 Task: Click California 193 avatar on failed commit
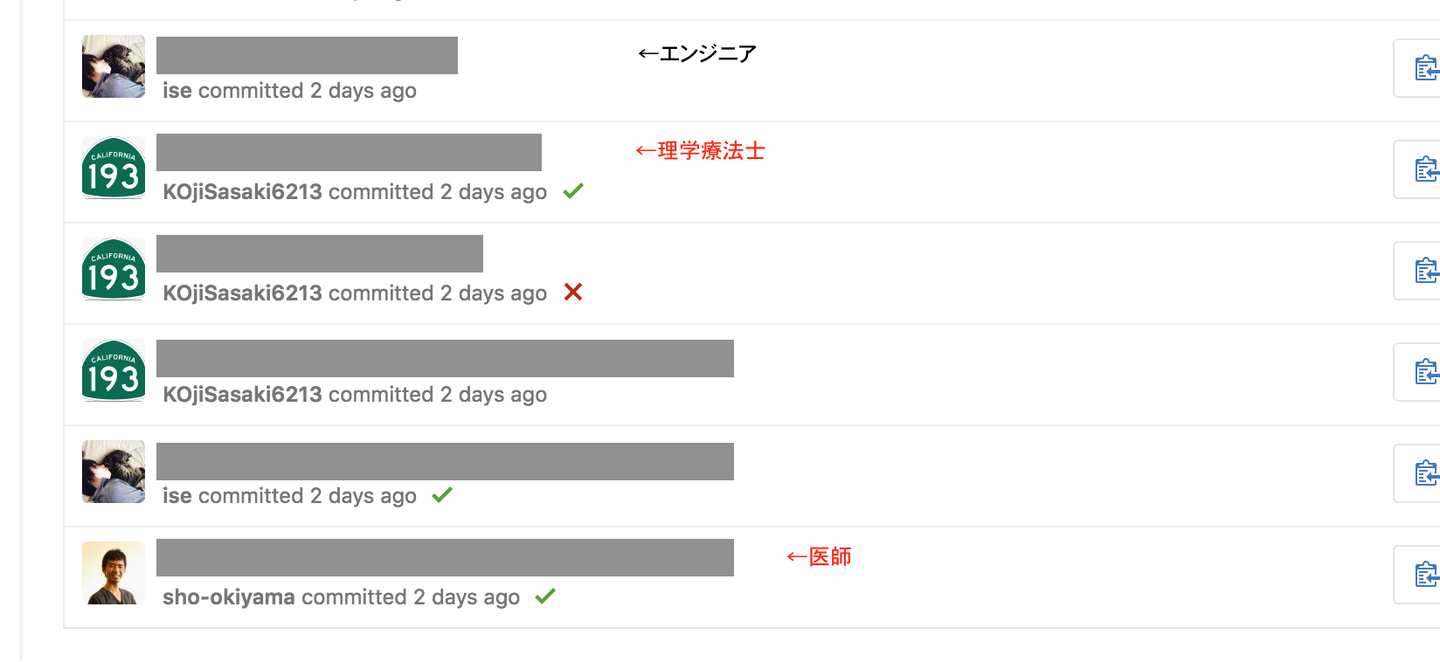click(x=113, y=269)
